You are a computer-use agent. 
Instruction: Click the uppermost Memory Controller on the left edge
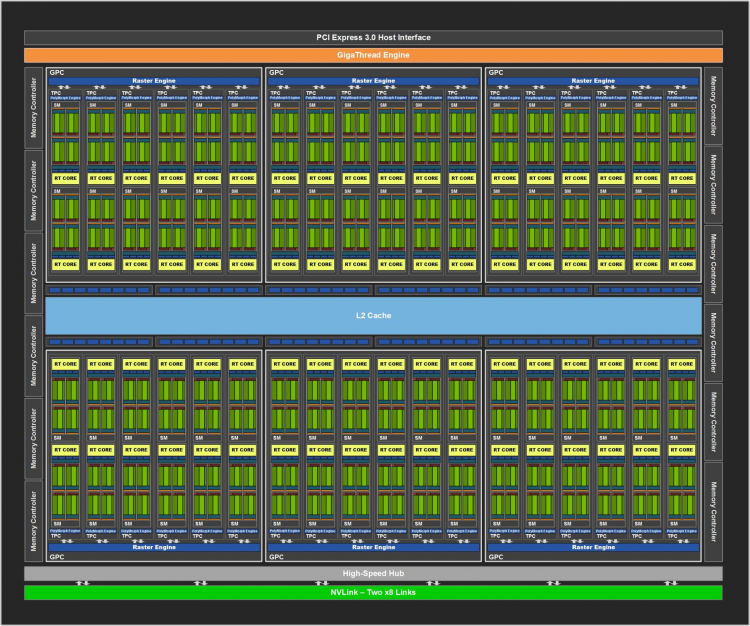[33, 108]
